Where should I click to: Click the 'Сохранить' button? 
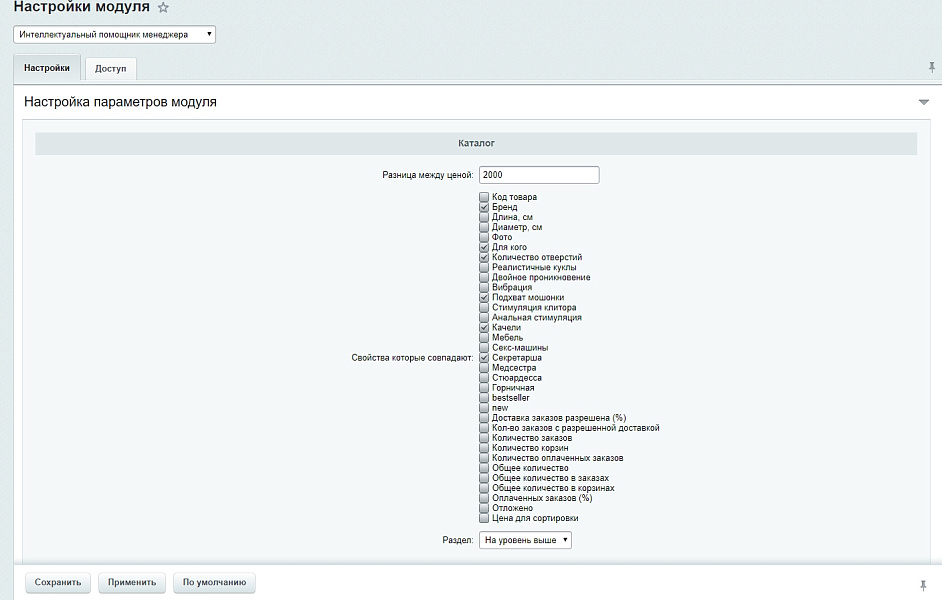click(57, 583)
